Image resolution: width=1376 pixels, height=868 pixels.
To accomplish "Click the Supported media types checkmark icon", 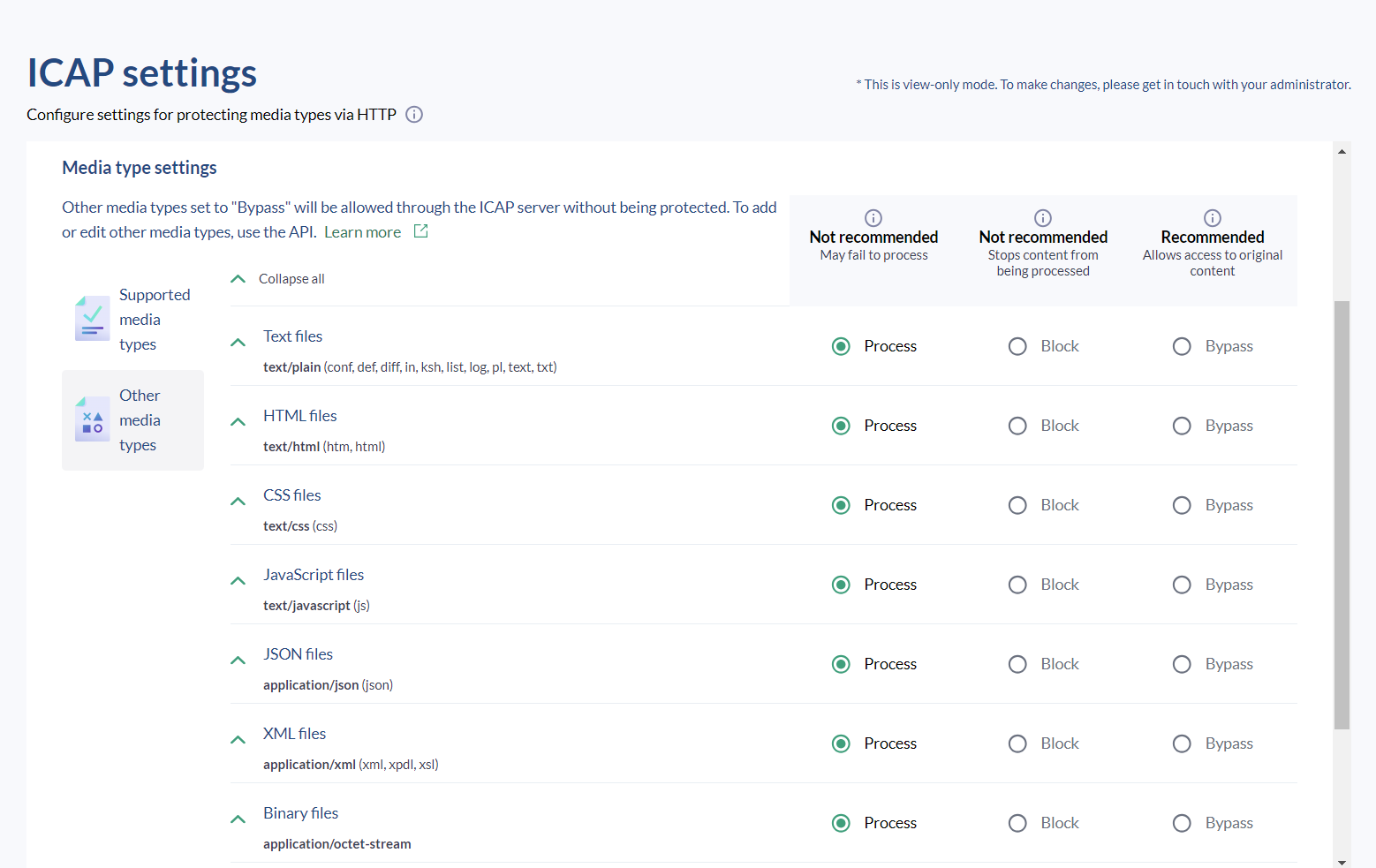I will tap(93, 319).
